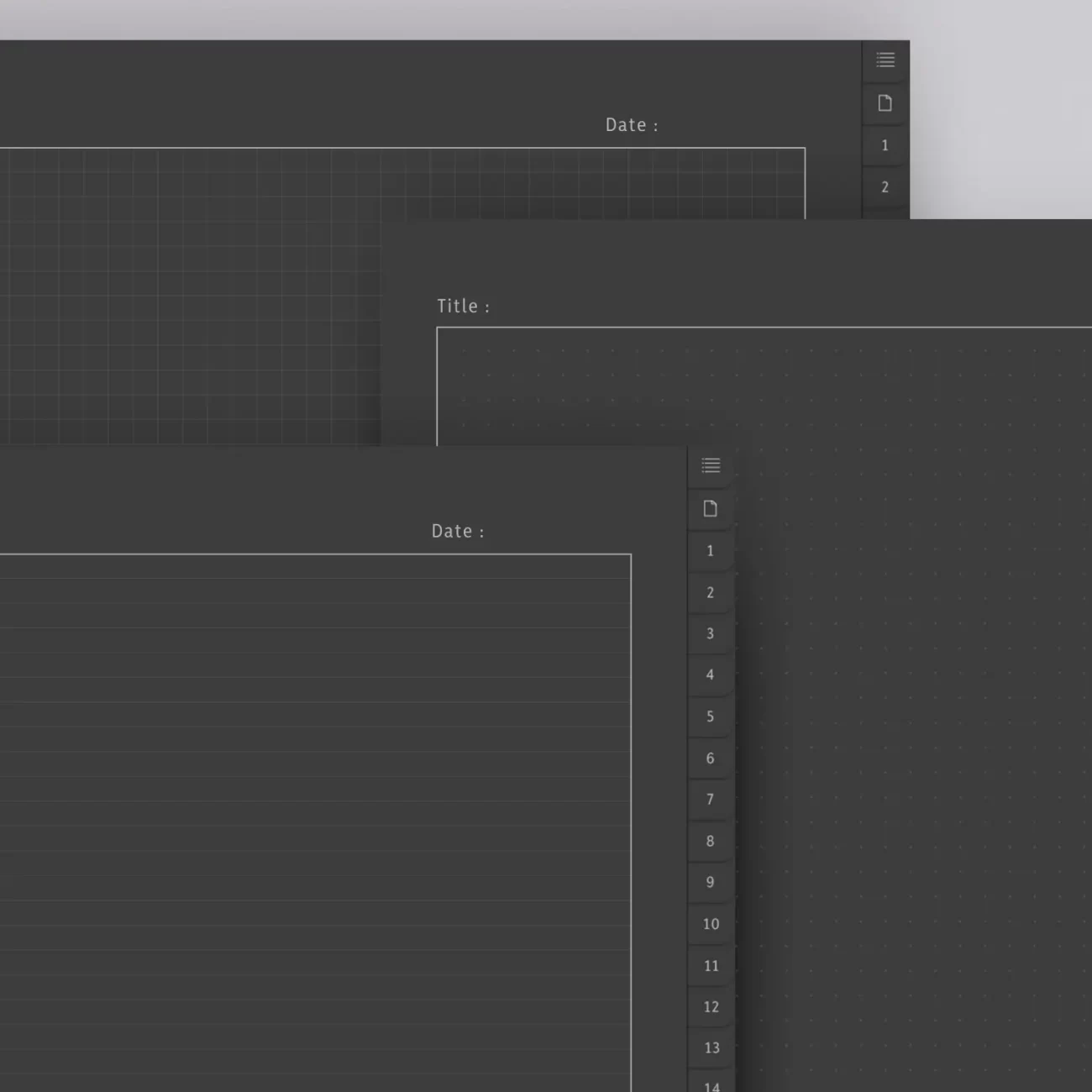Select tab 1 on lined page
Screen dimensions: 1092x1092
(710, 551)
